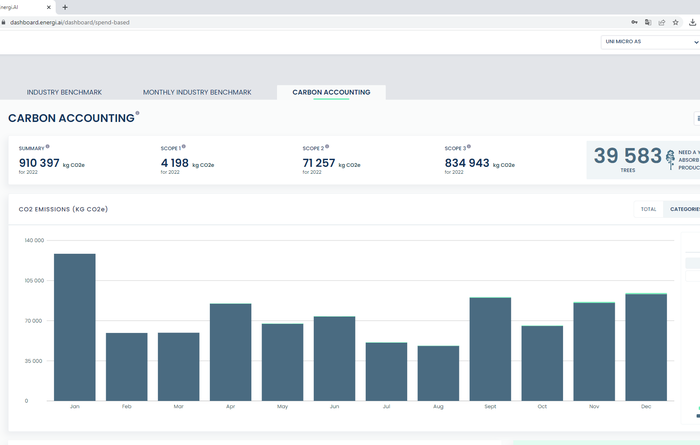
Task: Click the translate page icon
Action: pos(648,22)
